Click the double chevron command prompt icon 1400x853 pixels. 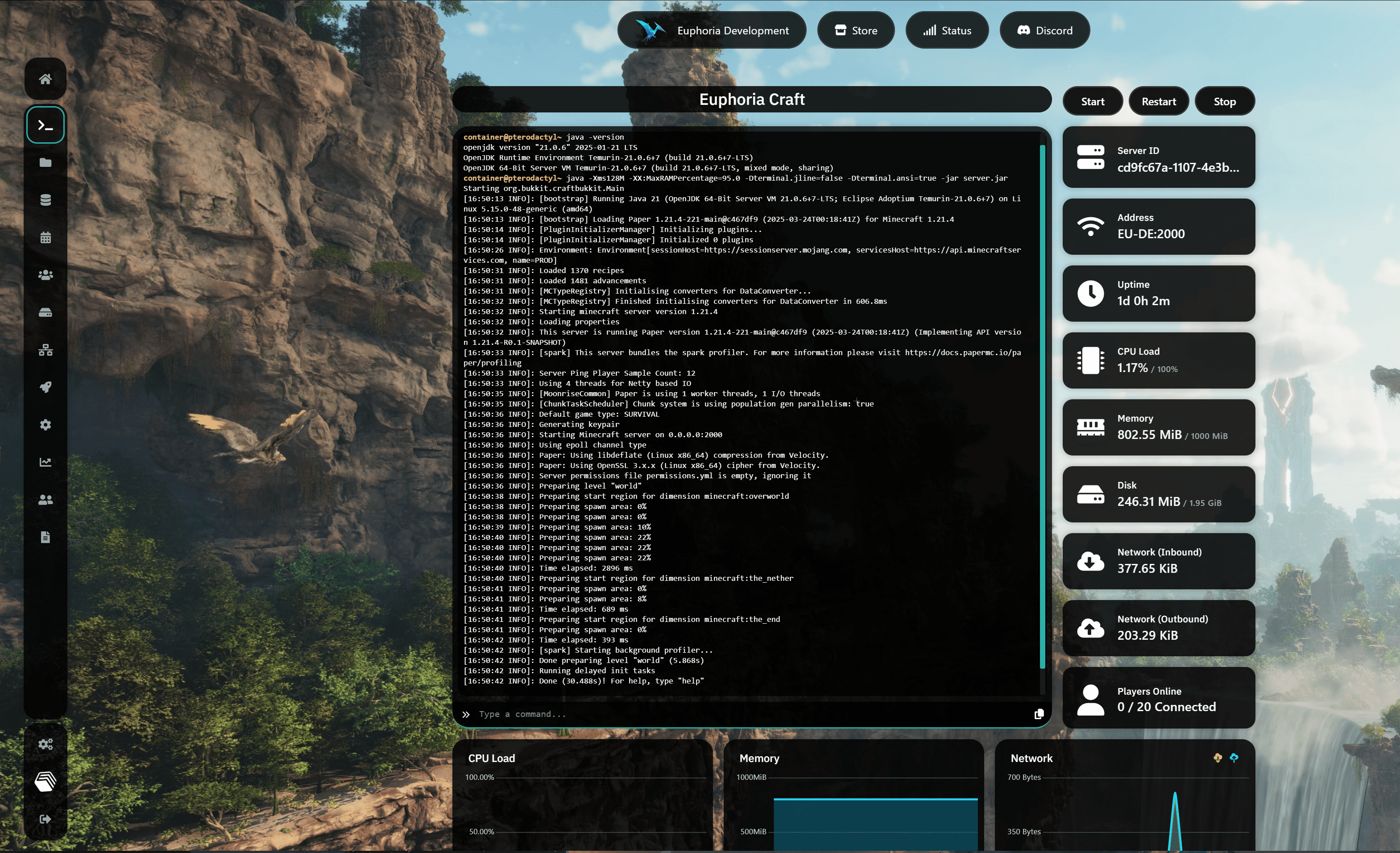[466, 714]
